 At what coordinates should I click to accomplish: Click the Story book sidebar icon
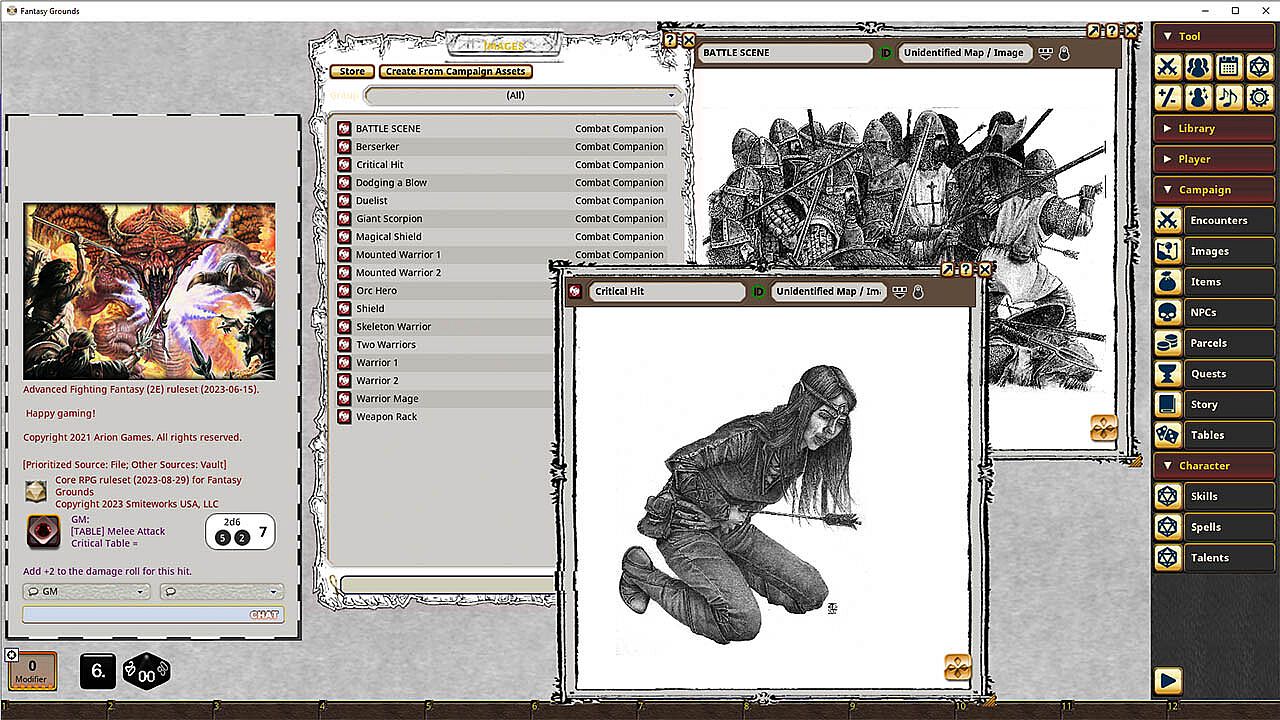pos(1167,405)
